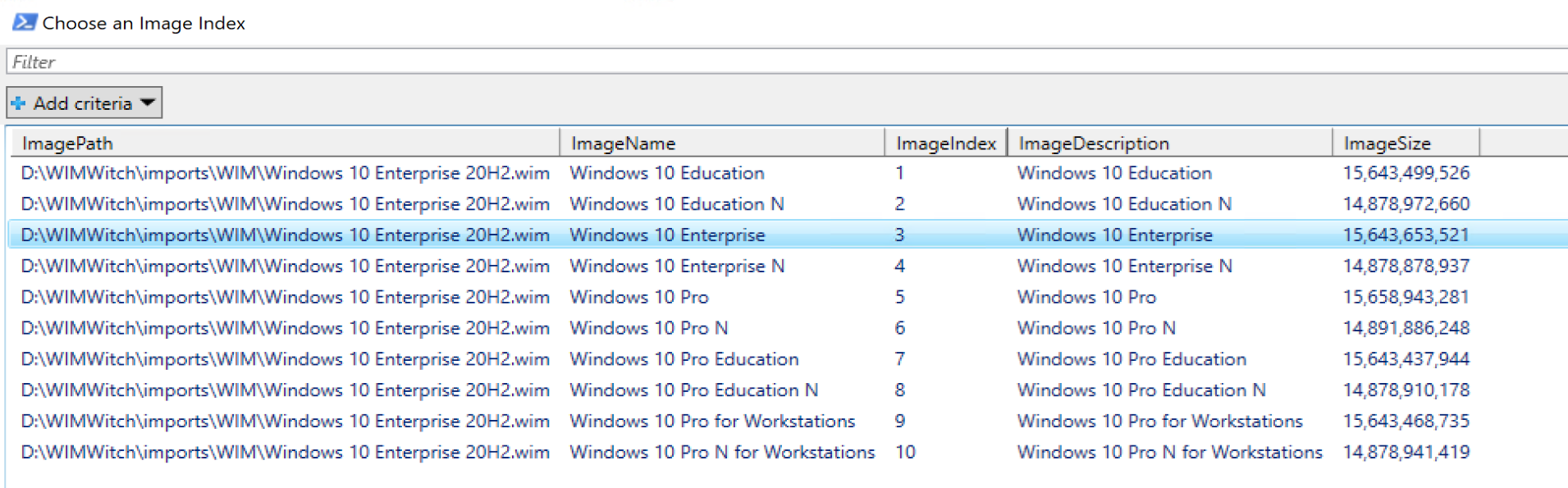
Task: Sort by the ImagePath column header
Action: pyautogui.click(x=67, y=144)
